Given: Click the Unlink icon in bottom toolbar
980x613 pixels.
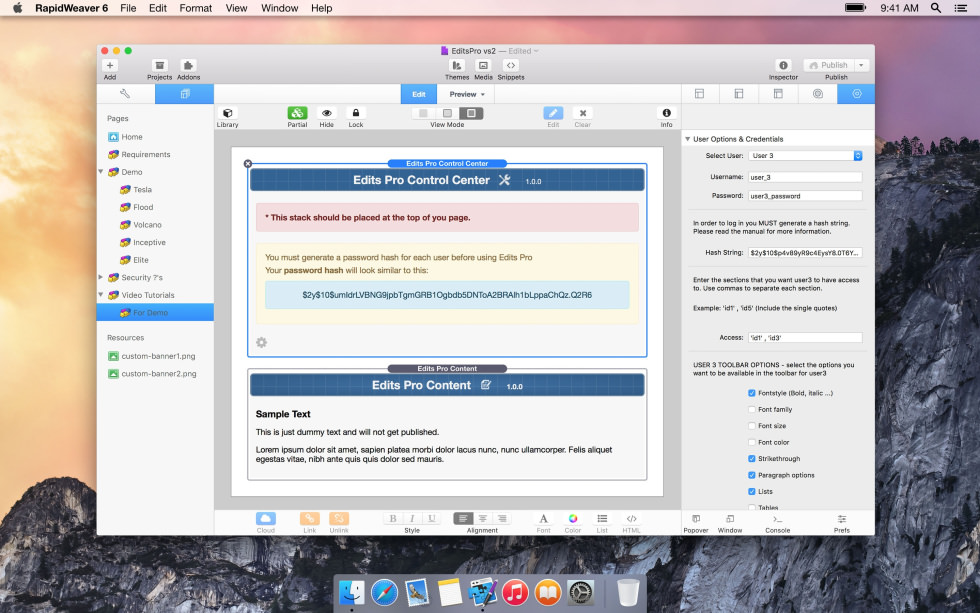Looking at the screenshot, I should (339, 519).
